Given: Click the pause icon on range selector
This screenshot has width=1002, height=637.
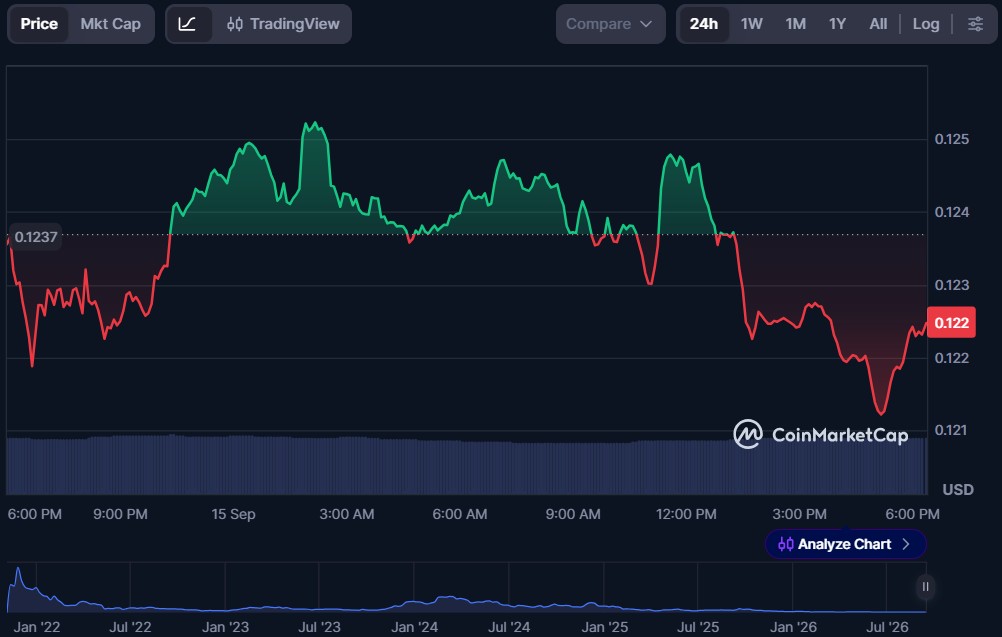Looking at the screenshot, I should 925,587.
